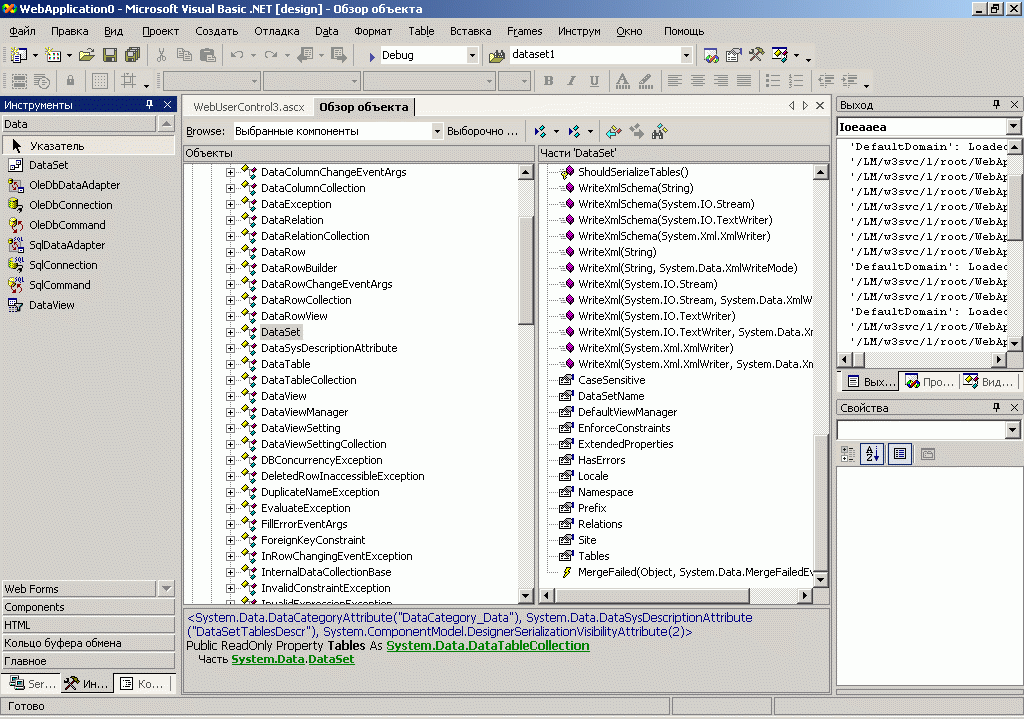Switch to WebUserControl3.ascx tab

click(249, 107)
